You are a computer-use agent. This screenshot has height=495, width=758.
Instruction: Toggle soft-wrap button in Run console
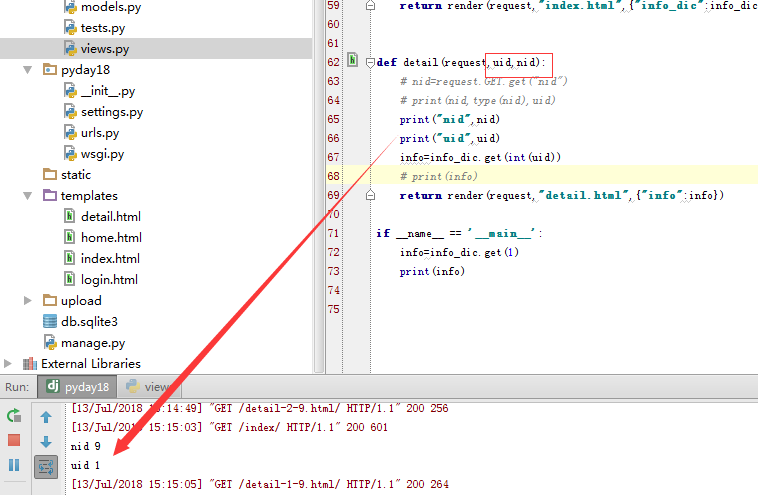click(x=46, y=466)
